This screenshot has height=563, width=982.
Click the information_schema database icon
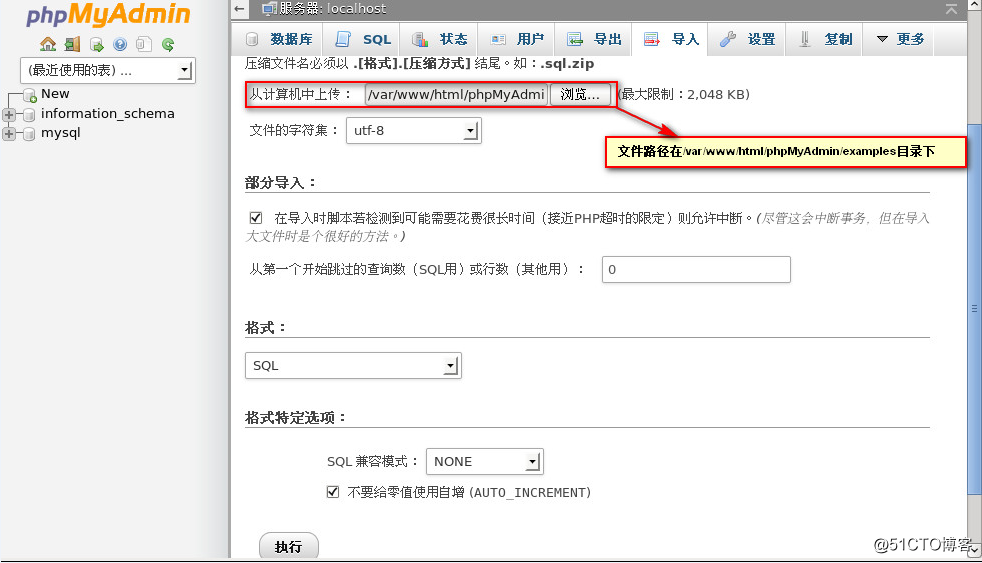click(x=29, y=115)
